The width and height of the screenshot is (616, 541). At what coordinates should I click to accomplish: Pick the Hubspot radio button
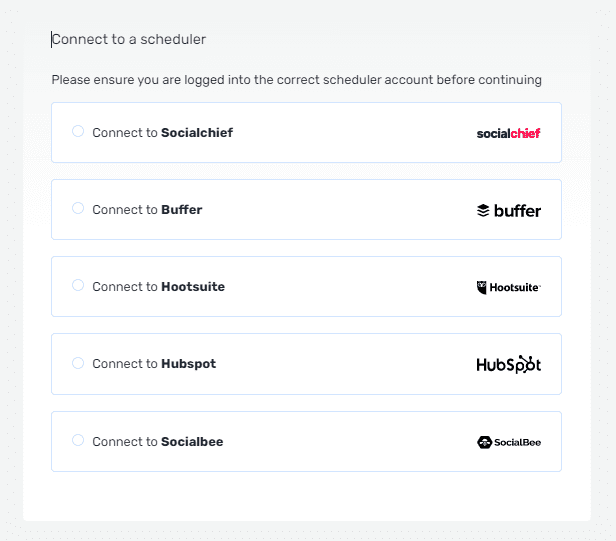click(78, 363)
